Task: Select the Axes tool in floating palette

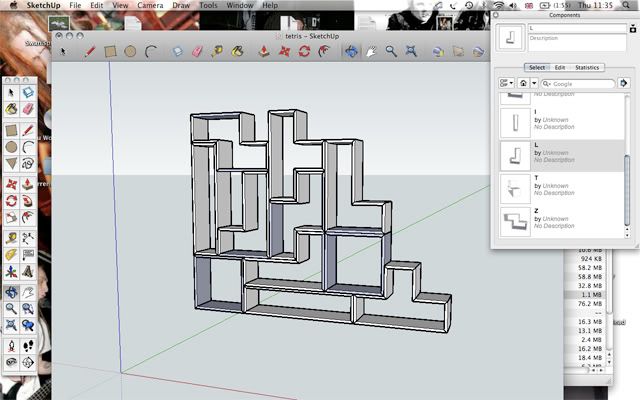Action: tap(11, 271)
